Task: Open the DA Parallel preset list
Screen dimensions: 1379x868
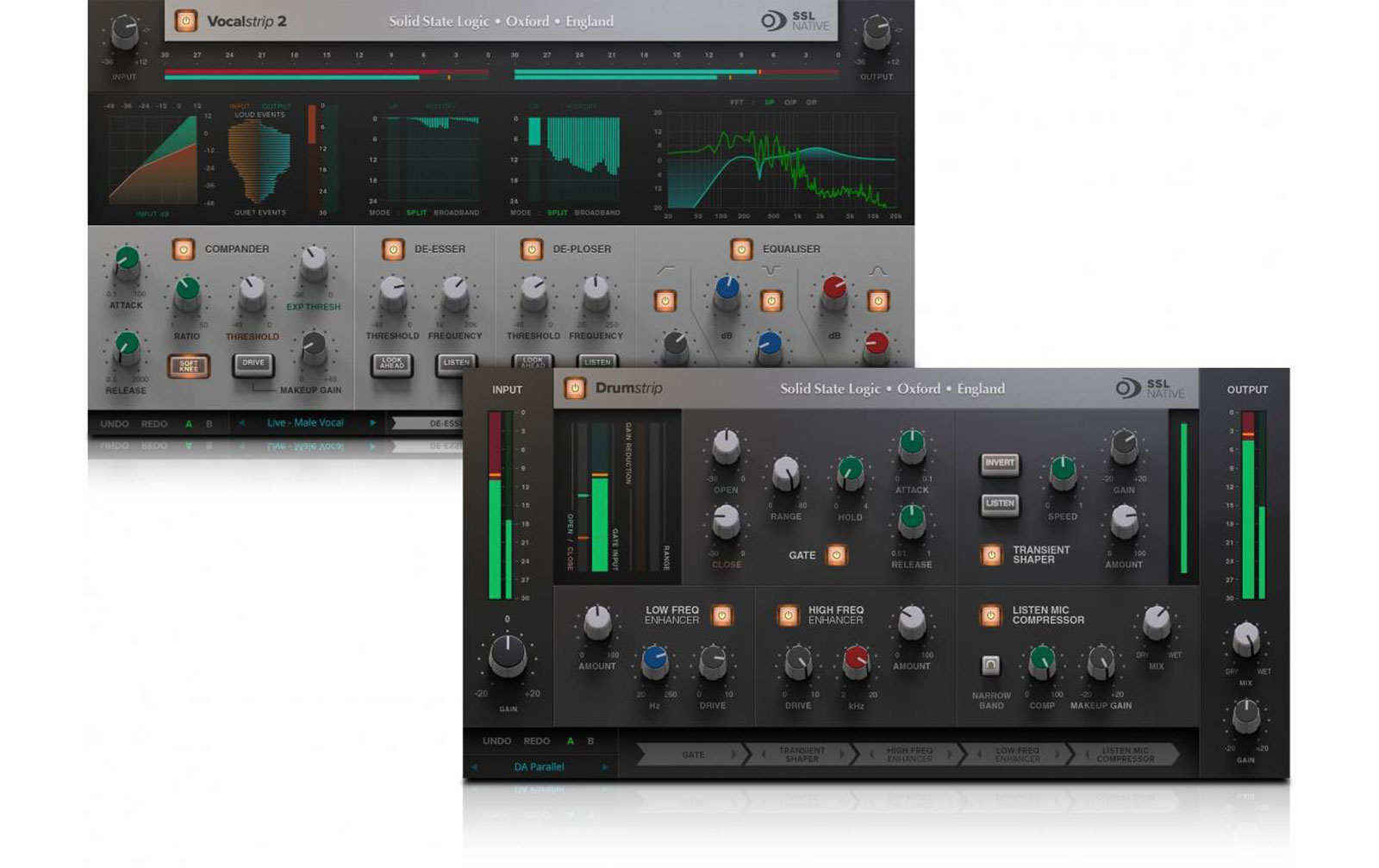Action: (x=540, y=766)
